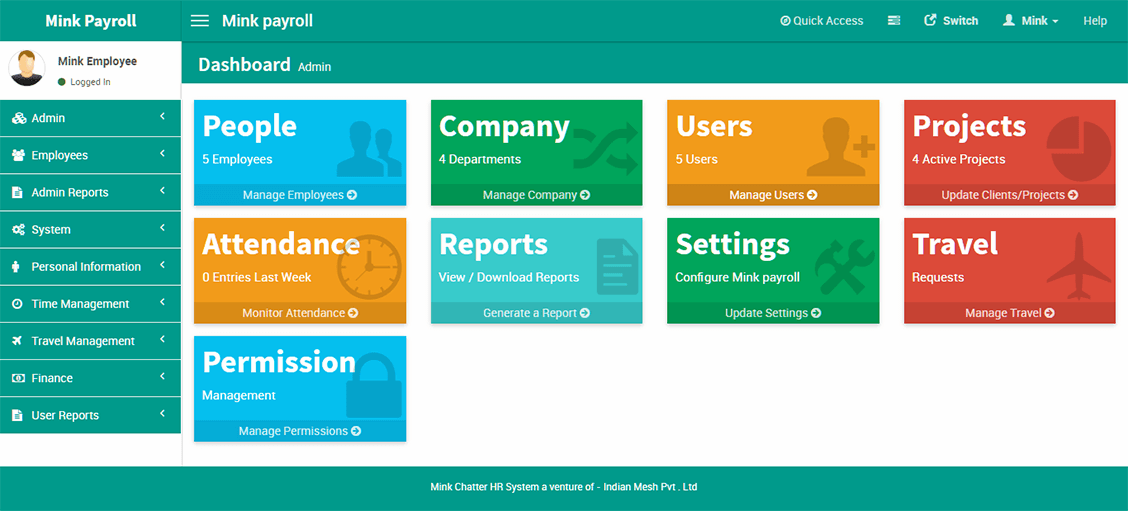Viewport: 1128px width, 511px height.
Task: Click the padlock icon on Permission card
Action: coord(374,385)
